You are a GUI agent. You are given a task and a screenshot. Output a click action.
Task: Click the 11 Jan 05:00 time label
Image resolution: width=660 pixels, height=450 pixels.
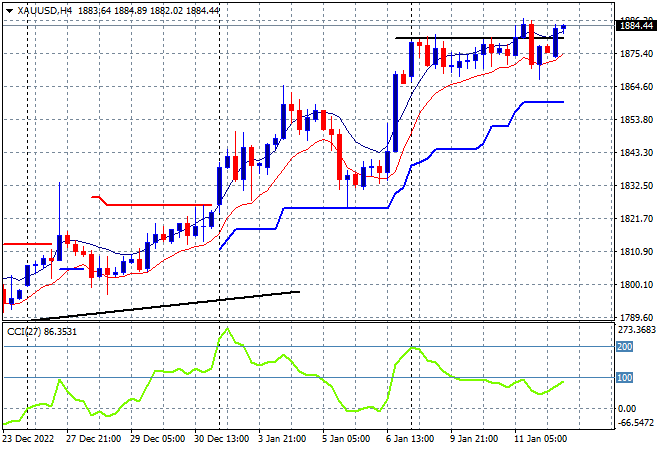tap(540, 439)
